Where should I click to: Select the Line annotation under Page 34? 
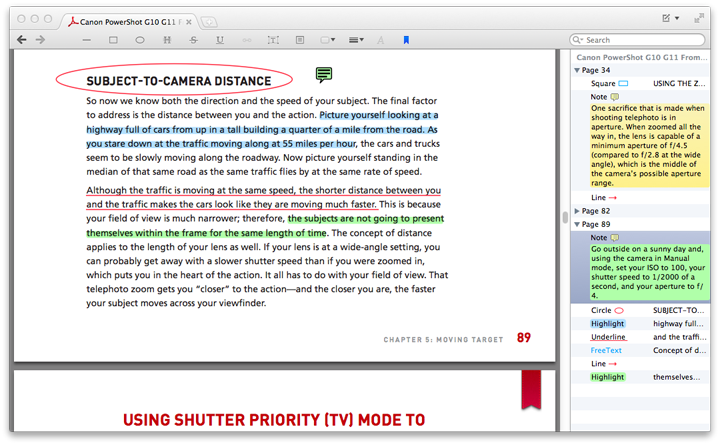(x=641, y=197)
